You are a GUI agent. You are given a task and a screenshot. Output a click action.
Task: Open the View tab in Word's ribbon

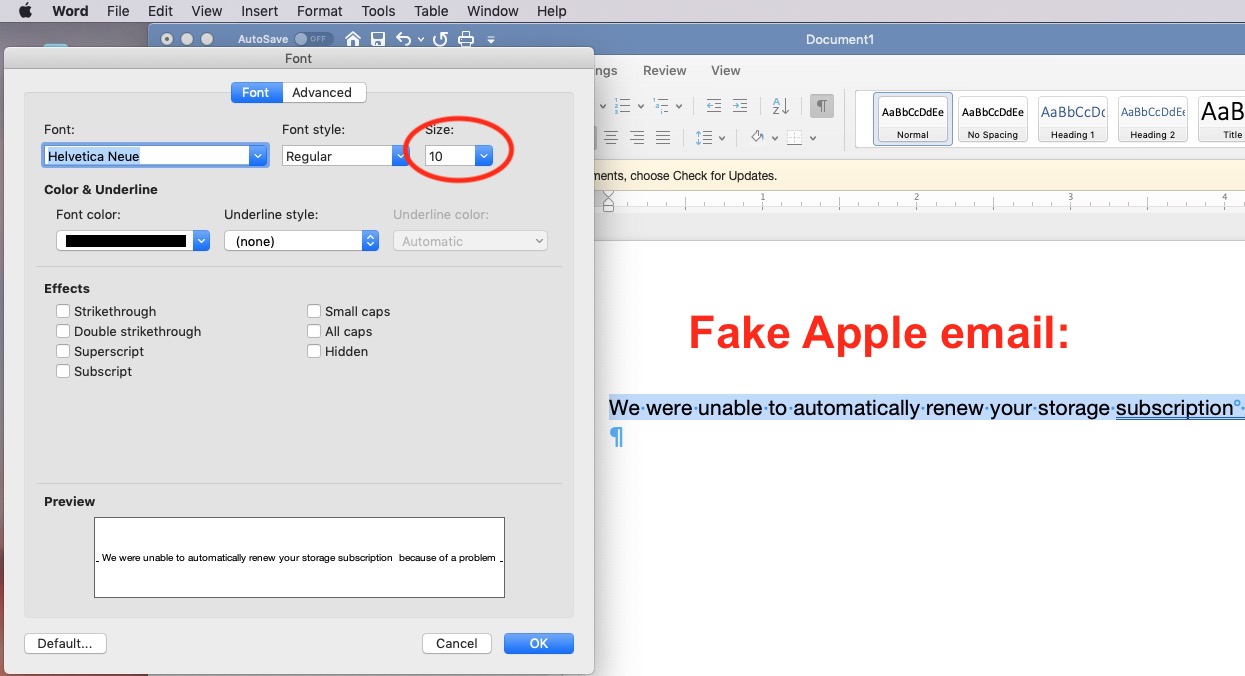click(x=726, y=70)
